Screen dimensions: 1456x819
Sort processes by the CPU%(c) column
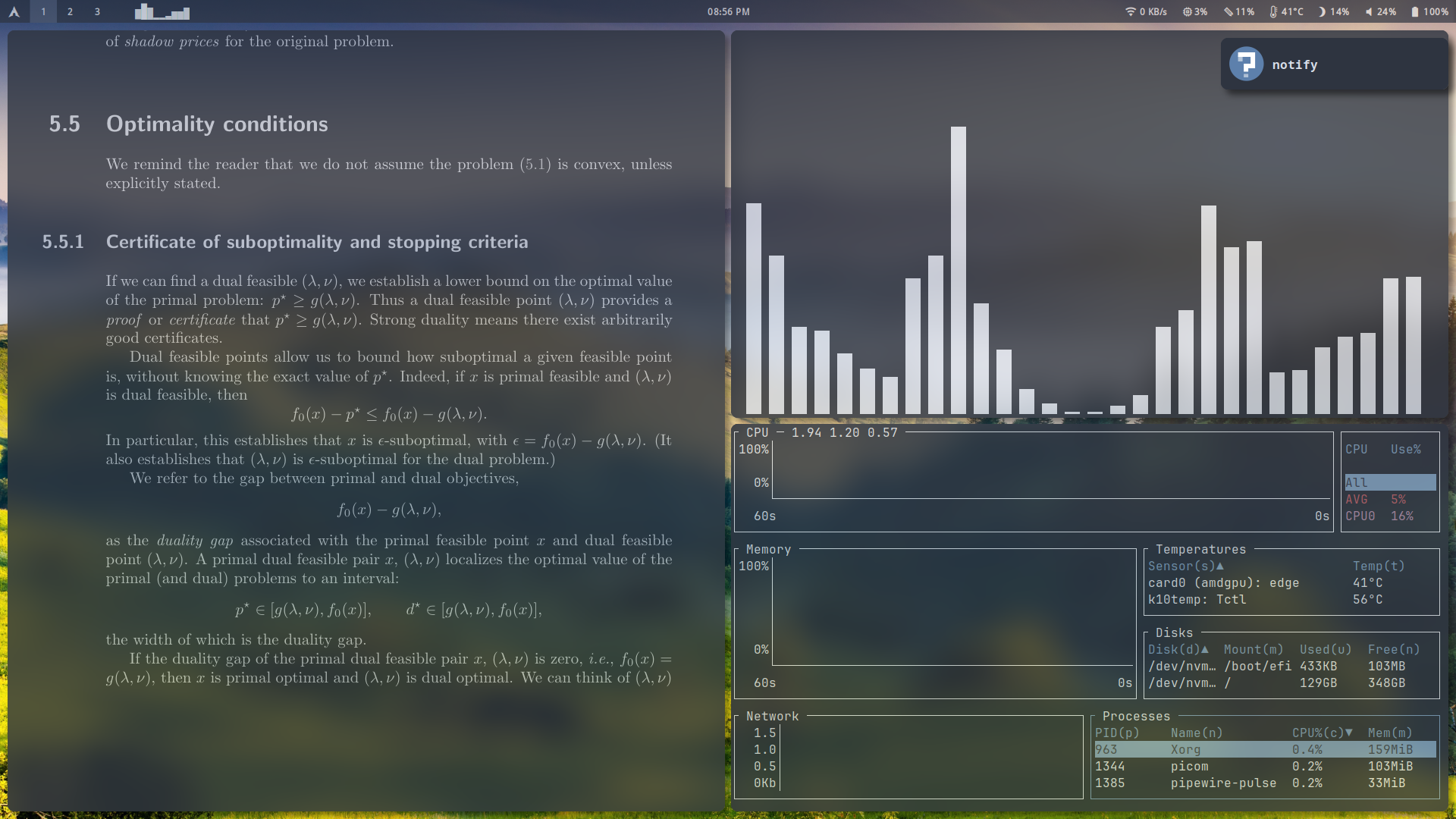(1322, 733)
